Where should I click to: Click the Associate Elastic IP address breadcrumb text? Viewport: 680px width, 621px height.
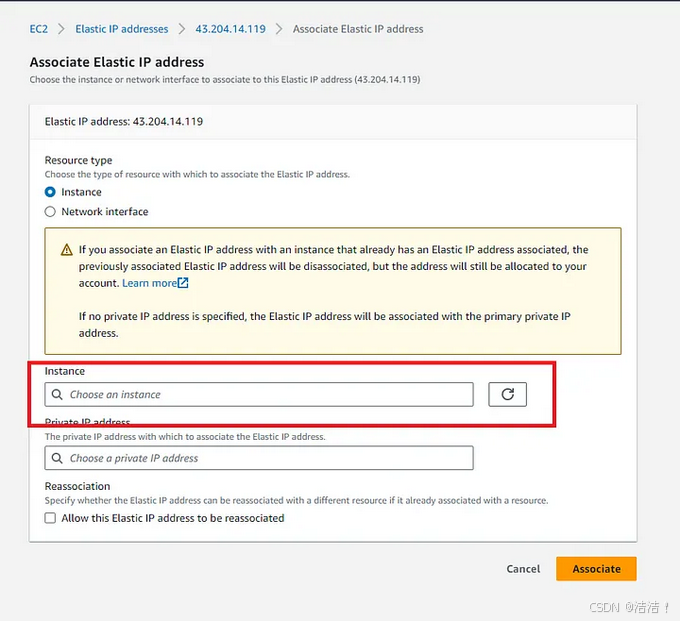click(358, 29)
